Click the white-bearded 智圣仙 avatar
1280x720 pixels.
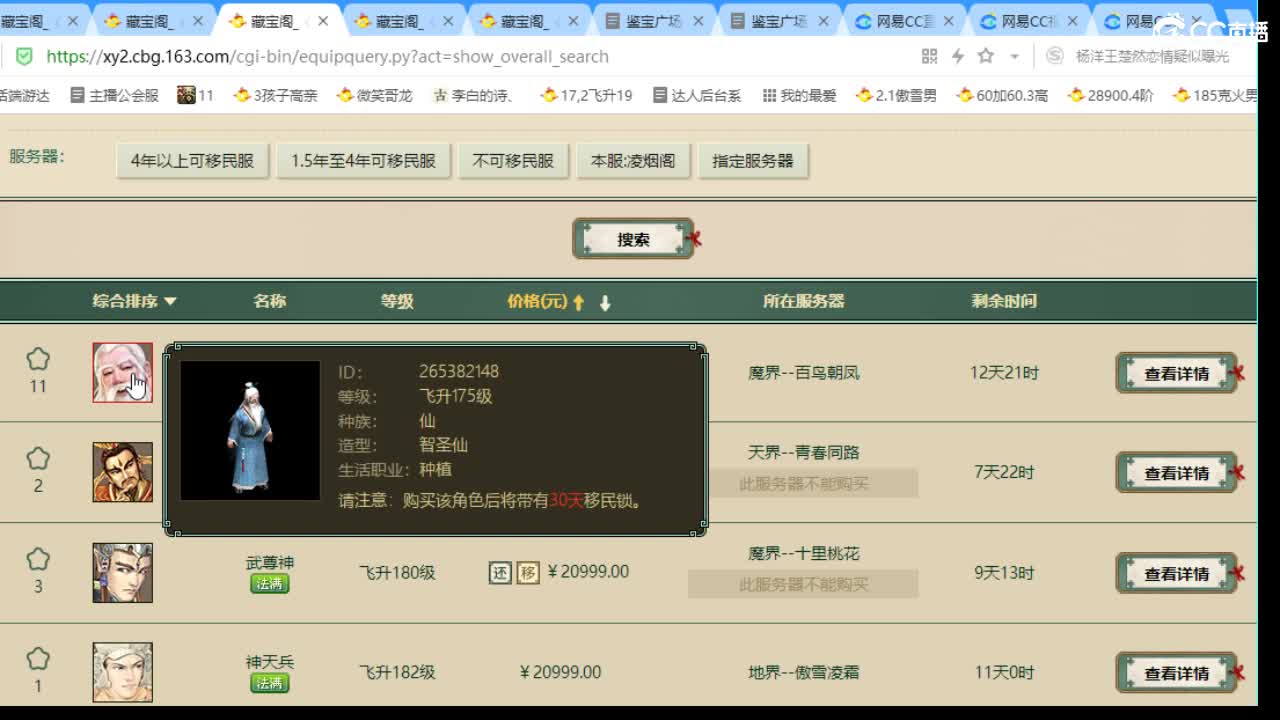(123, 373)
